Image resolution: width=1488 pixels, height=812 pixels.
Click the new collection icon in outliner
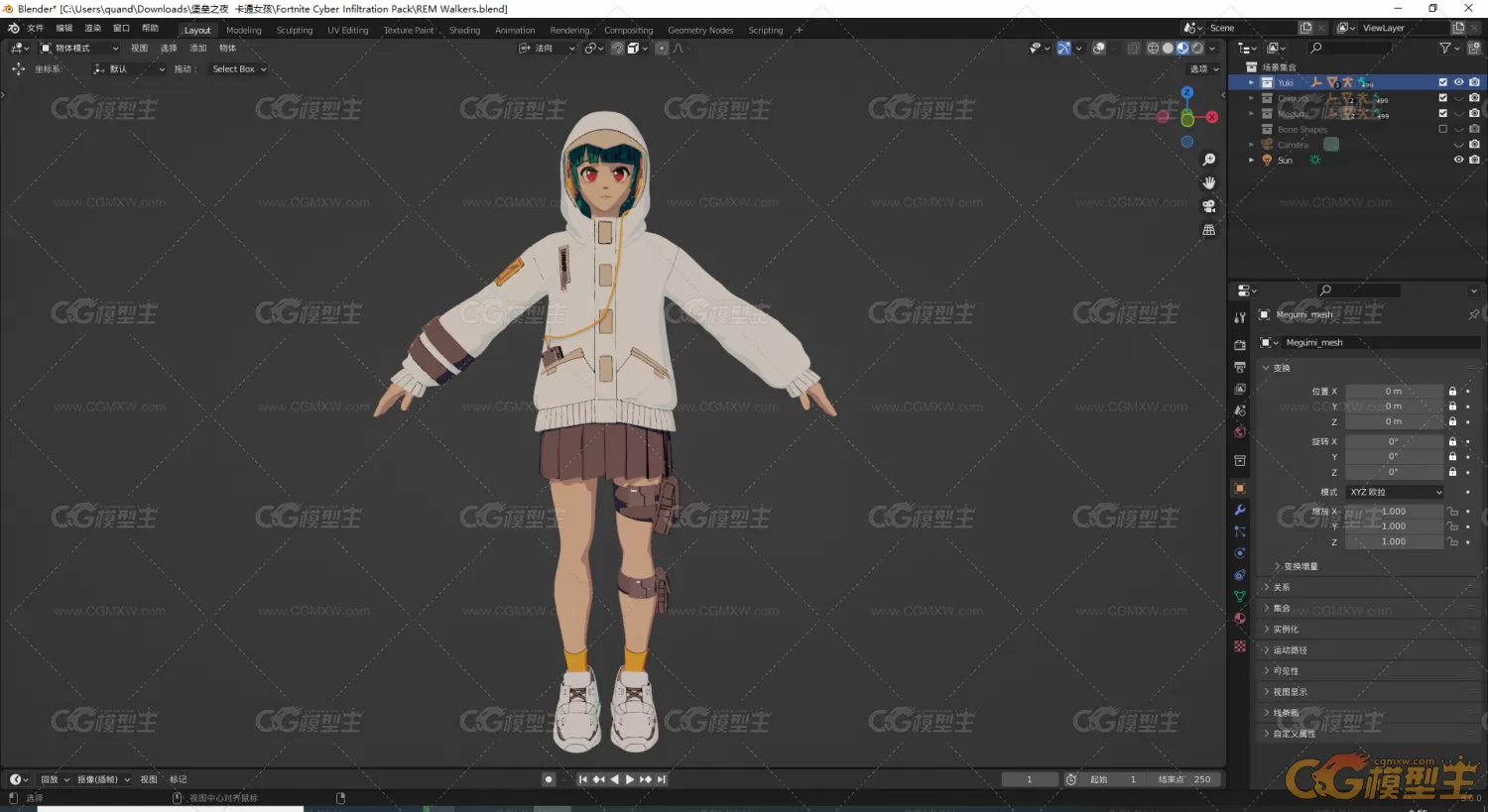coord(1474,48)
